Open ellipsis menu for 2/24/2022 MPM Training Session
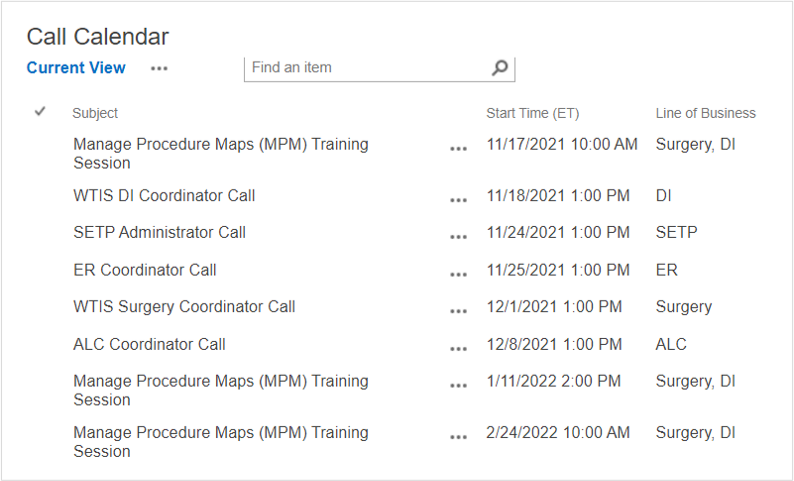This screenshot has width=794, height=481. coord(458,437)
